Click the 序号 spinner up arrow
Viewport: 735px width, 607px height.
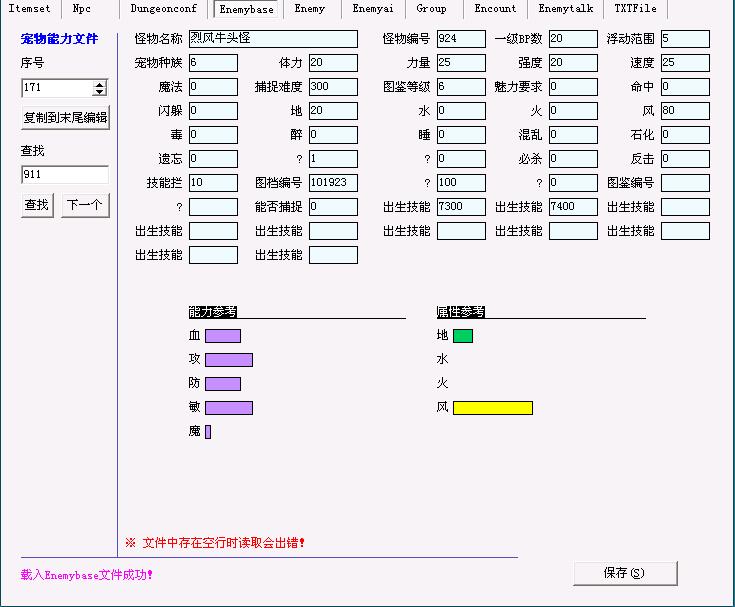pyautogui.click(x=101, y=84)
